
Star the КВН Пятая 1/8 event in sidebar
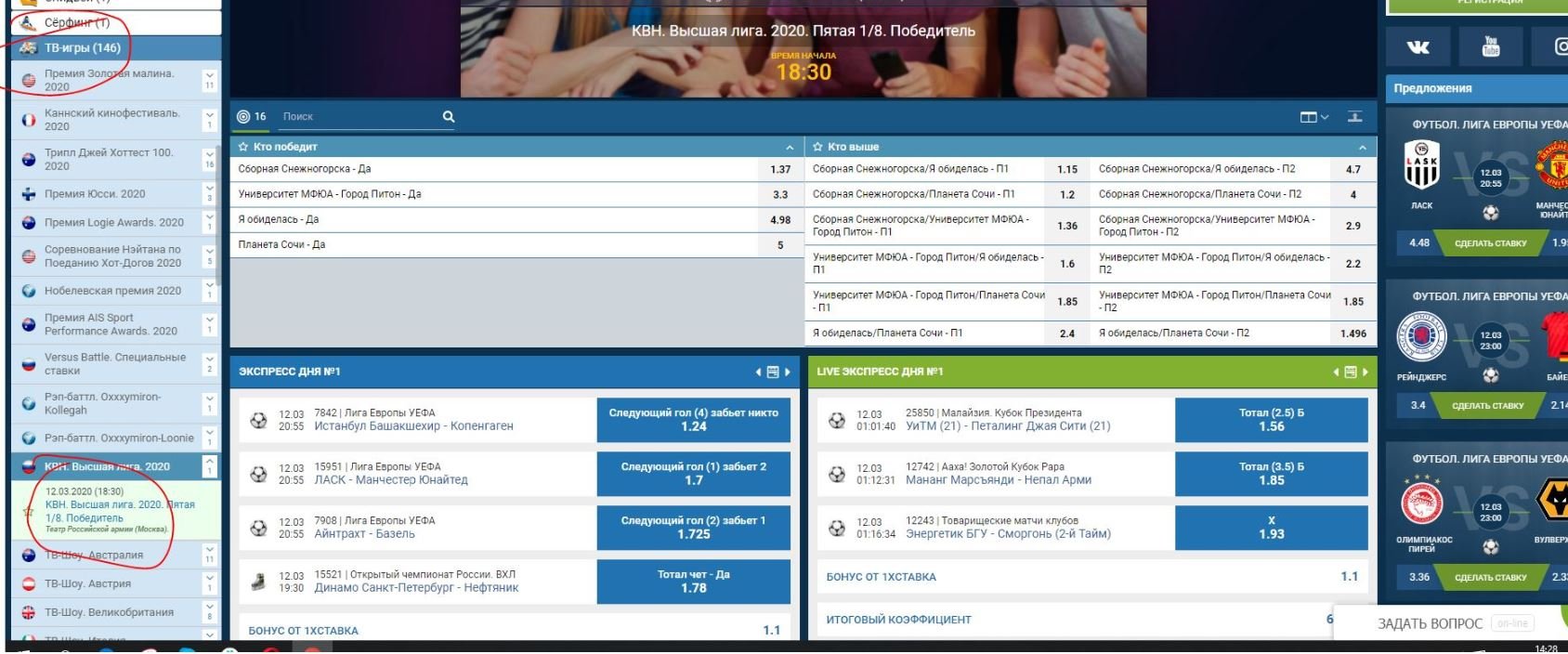[28, 511]
